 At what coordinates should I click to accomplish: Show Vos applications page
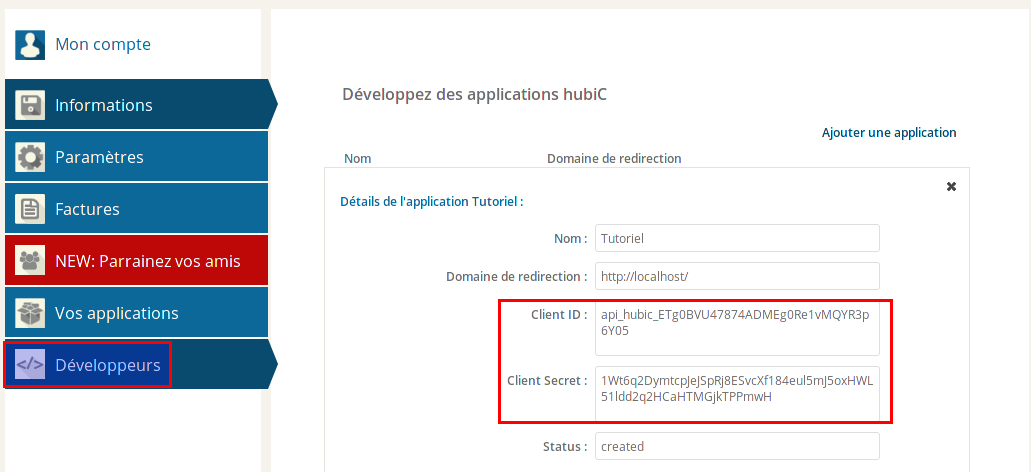pyautogui.click(x=137, y=312)
